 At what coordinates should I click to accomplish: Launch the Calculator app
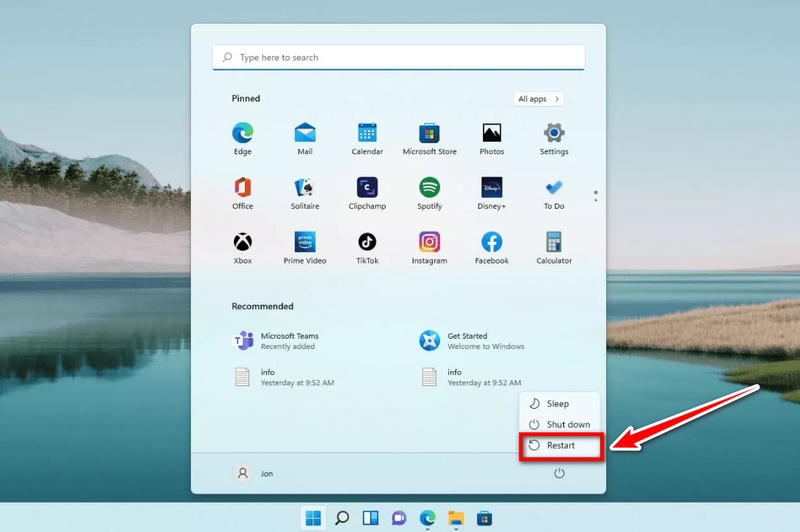554,248
